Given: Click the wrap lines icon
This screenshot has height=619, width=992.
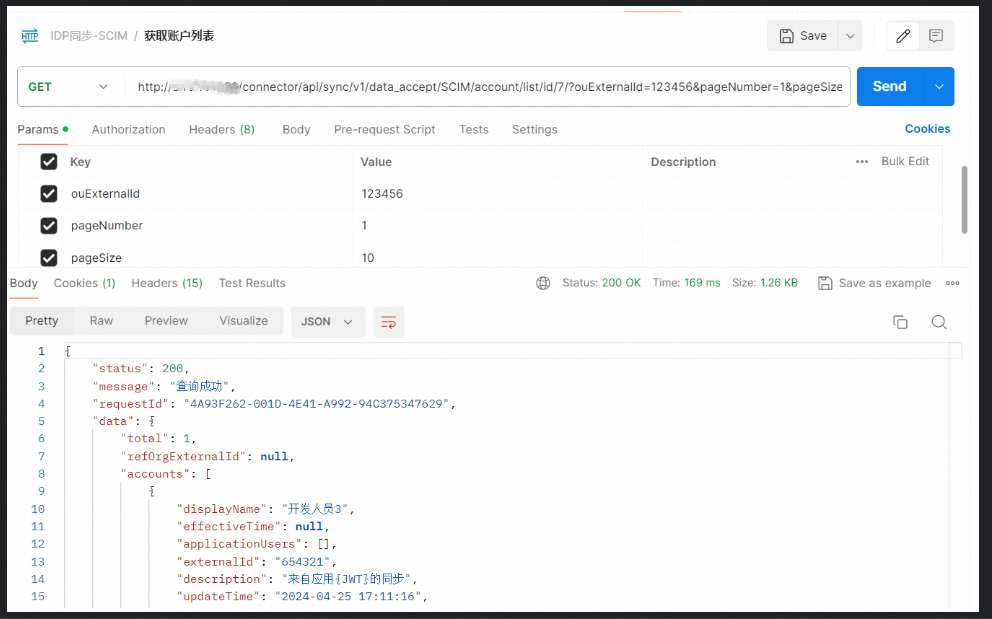Looking at the screenshot, I should click(x=389, y=322).
